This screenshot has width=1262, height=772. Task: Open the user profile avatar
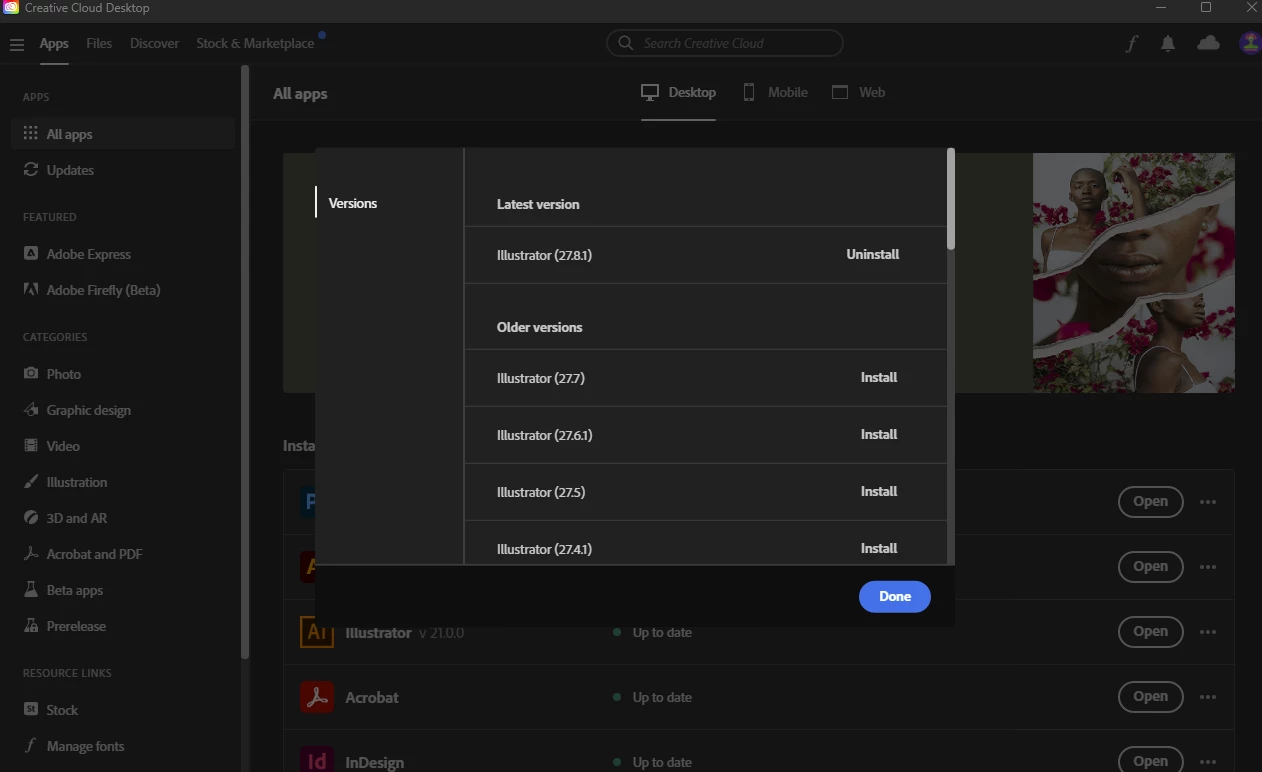click(x=1250, y=43)
